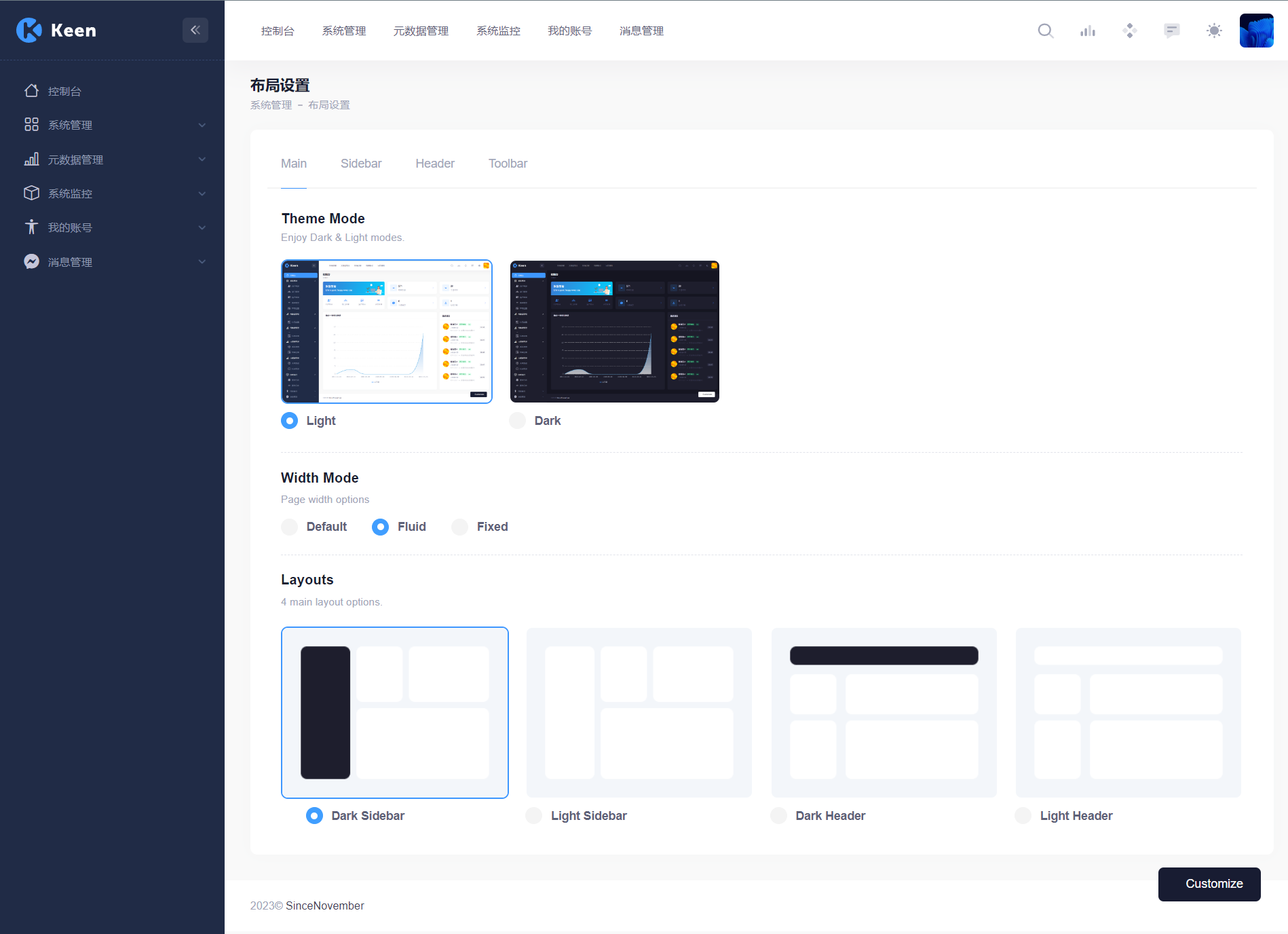Select the Light Header layout radio
1288x934 pixels.
pyautogui.click(x=1023, y=816)
